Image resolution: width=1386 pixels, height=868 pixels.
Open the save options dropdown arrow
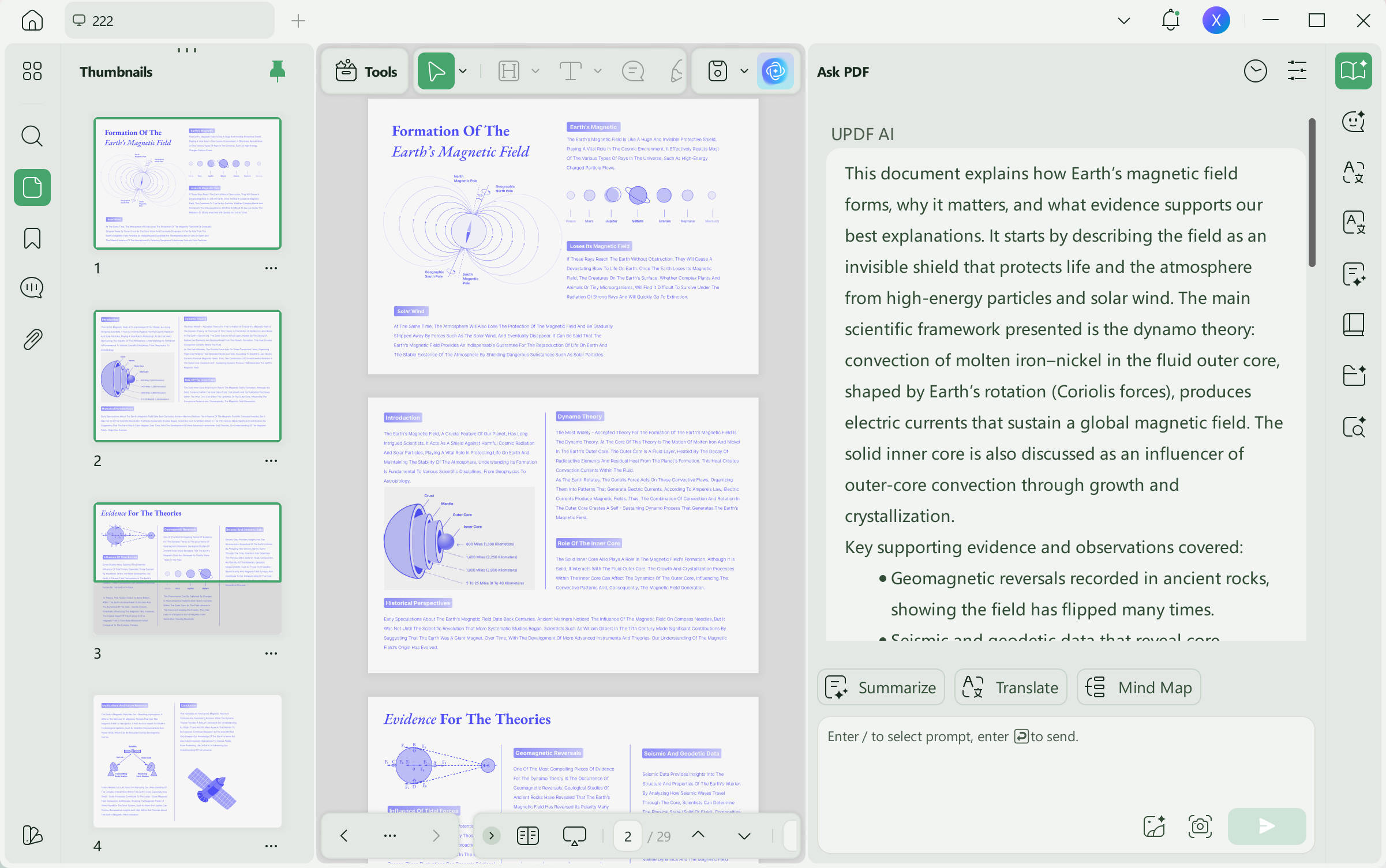coord(744,72)
